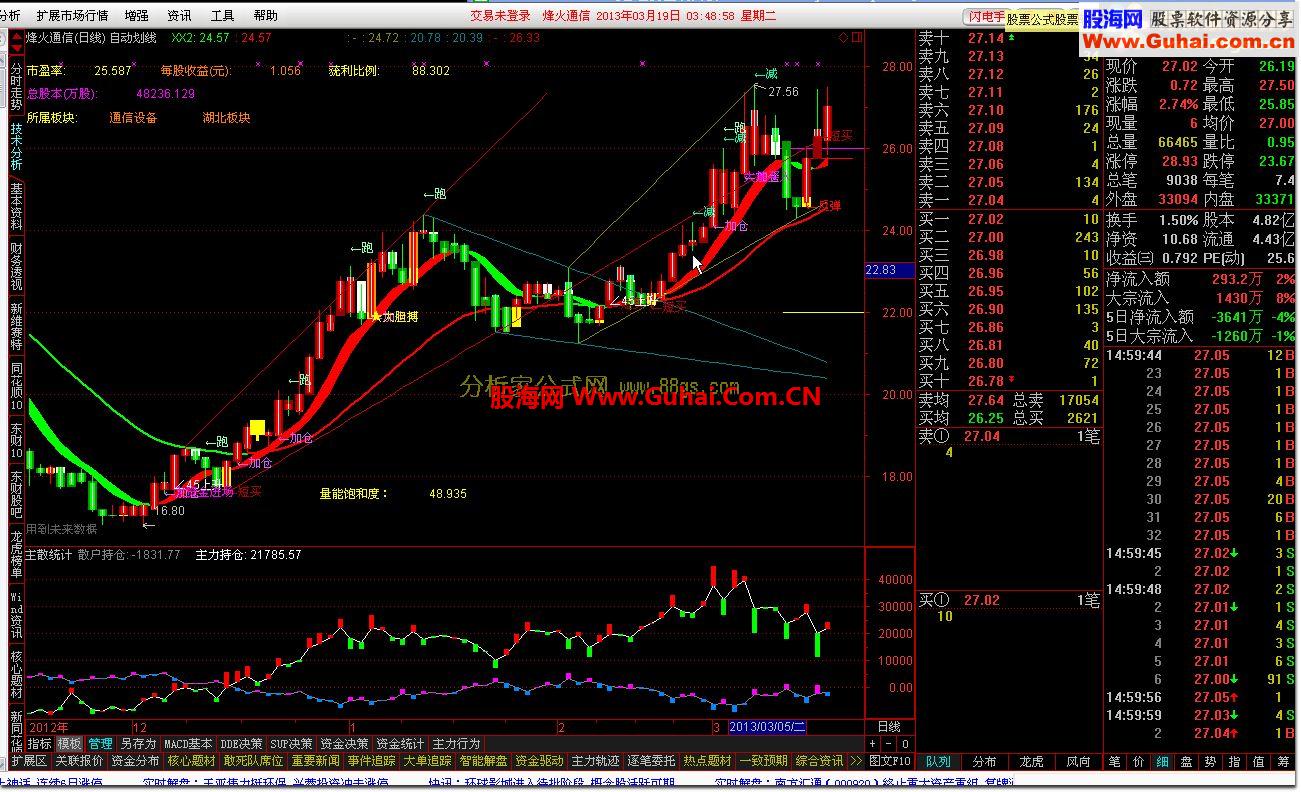Click the minus zoom button under 日线
This screenshot has height=792, width=1301.
pos(889,744)
